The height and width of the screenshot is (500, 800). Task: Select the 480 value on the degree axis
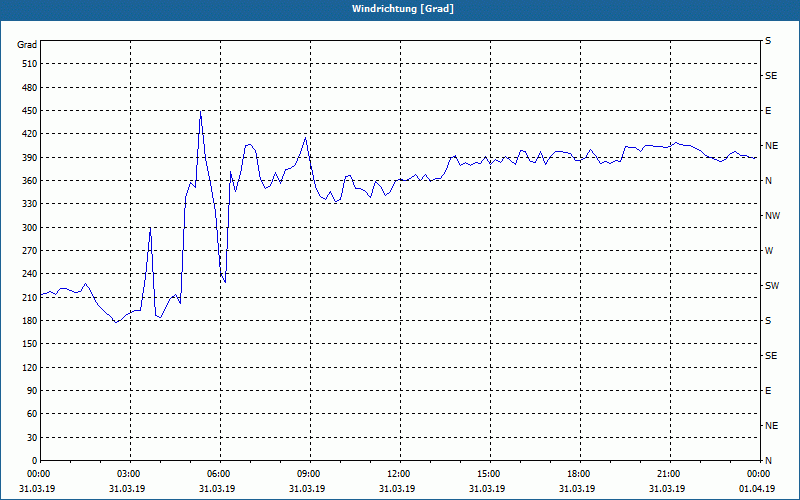(x=30, y=87)
